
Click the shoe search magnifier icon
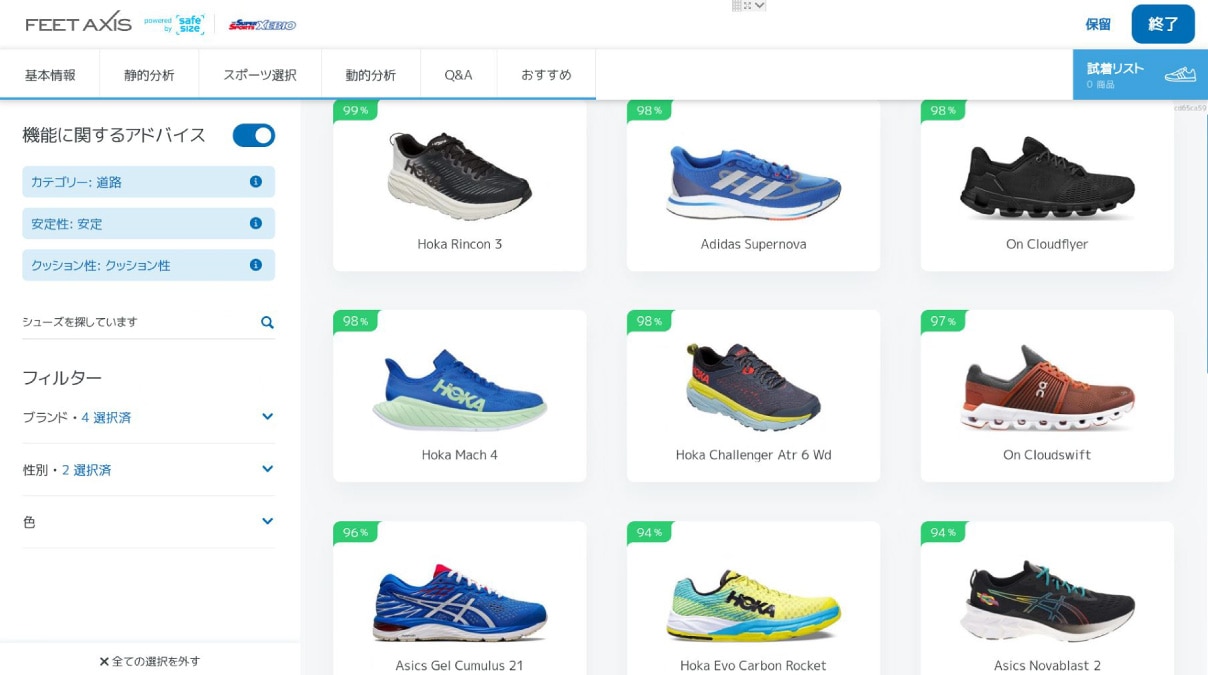(267, 322)
